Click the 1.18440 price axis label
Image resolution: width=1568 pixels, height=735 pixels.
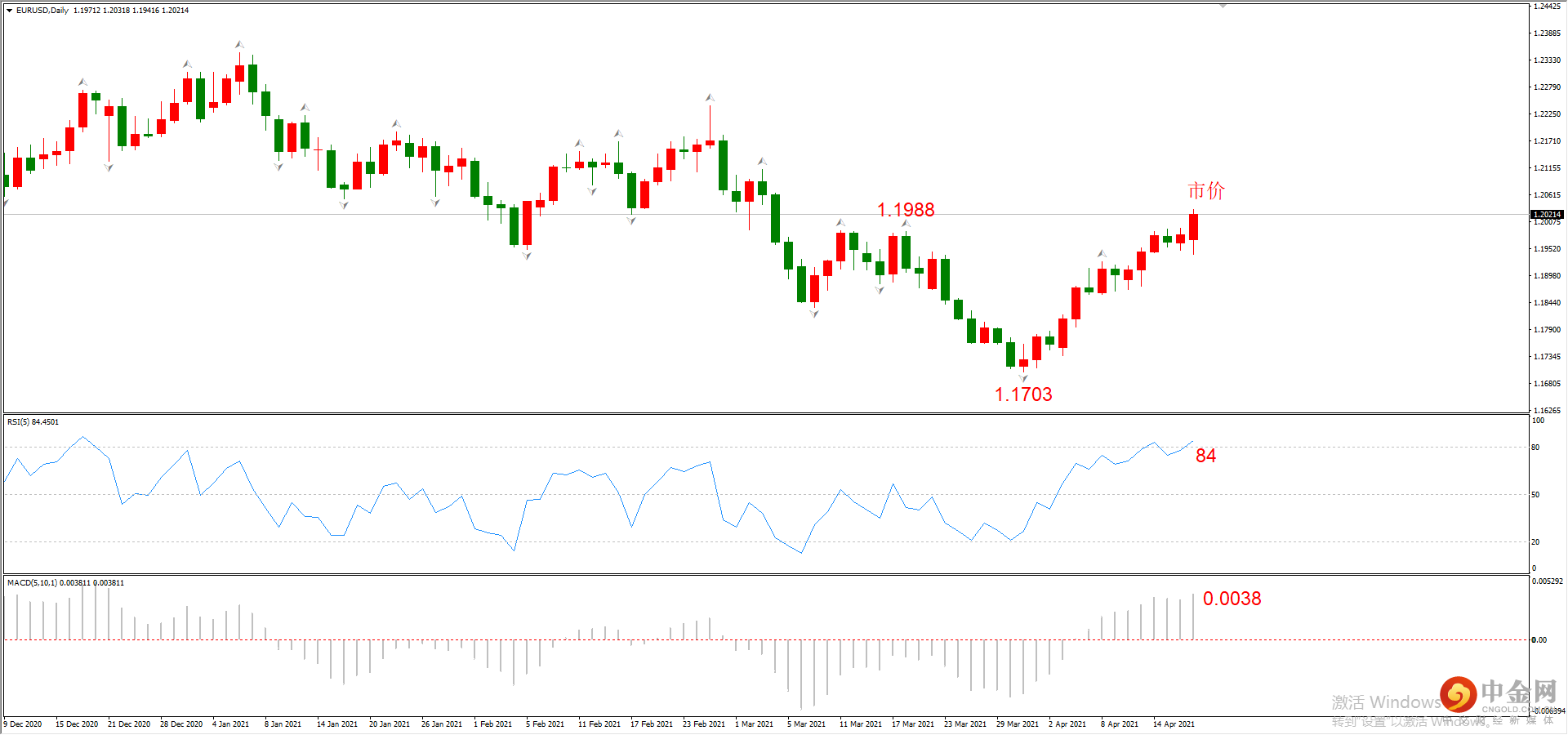tap(1547, 303)
